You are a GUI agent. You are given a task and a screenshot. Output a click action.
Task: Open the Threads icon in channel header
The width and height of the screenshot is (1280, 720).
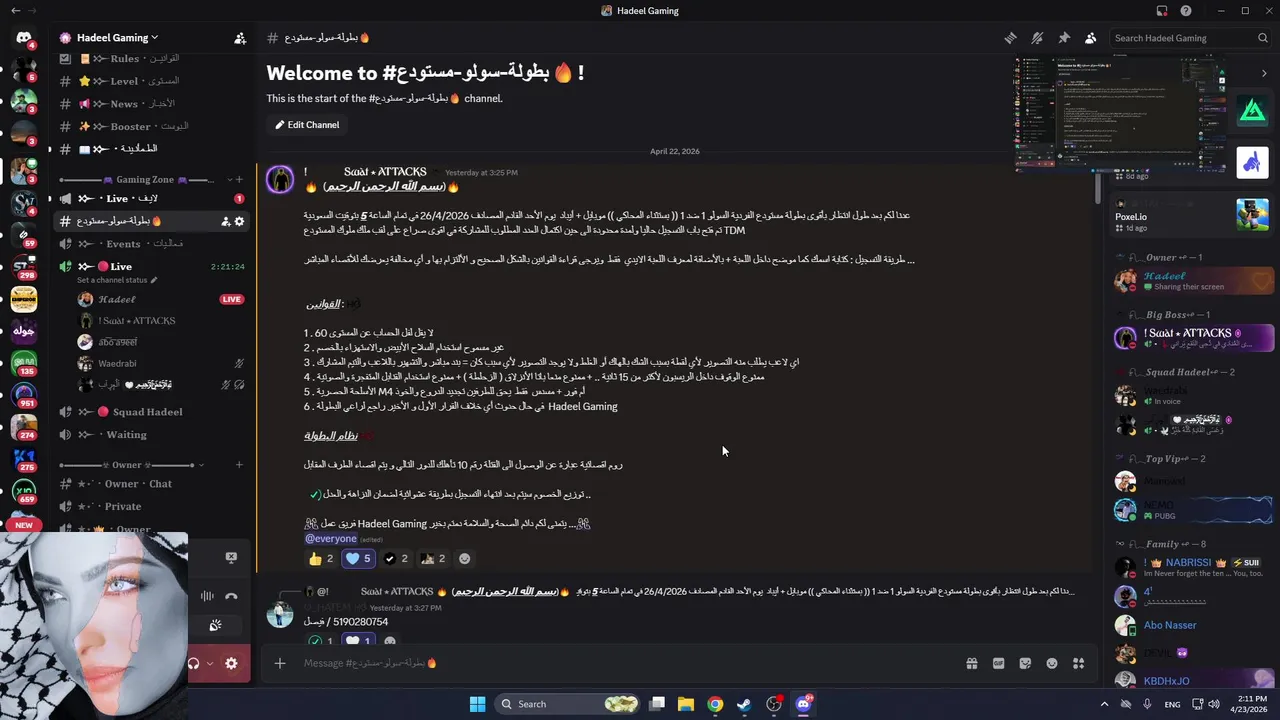click(1011, 38)
